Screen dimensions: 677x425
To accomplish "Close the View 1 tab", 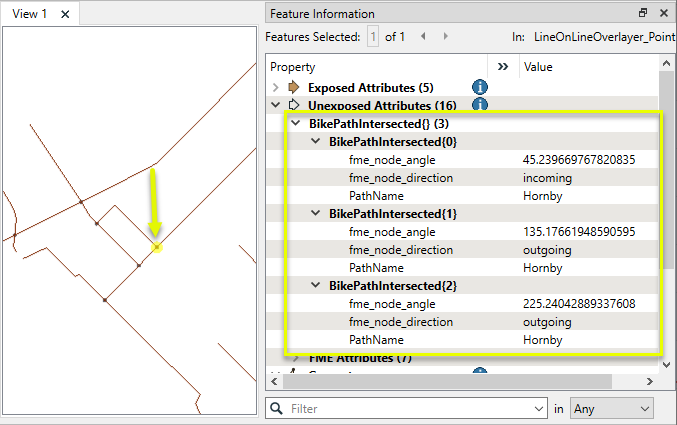I will pos(65,14).
